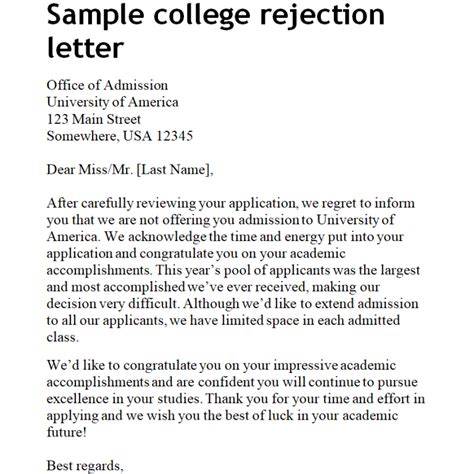Click the "123 Main Street" line
This screenshot has height=474, width=474.
94,119
